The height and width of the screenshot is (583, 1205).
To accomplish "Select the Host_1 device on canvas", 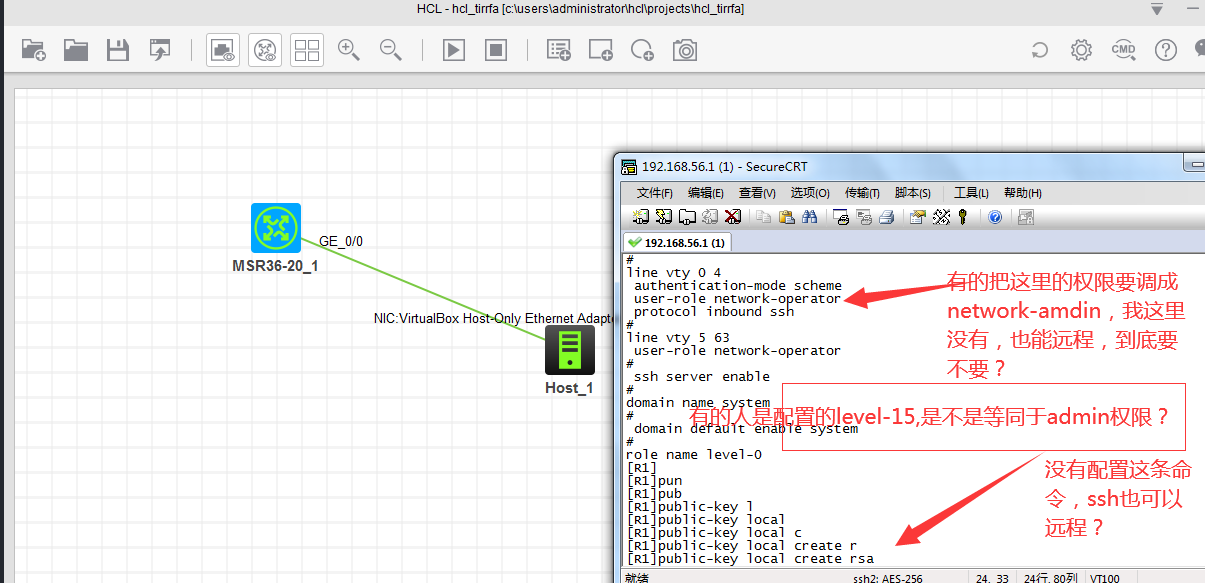I will [x=569, y=350].
